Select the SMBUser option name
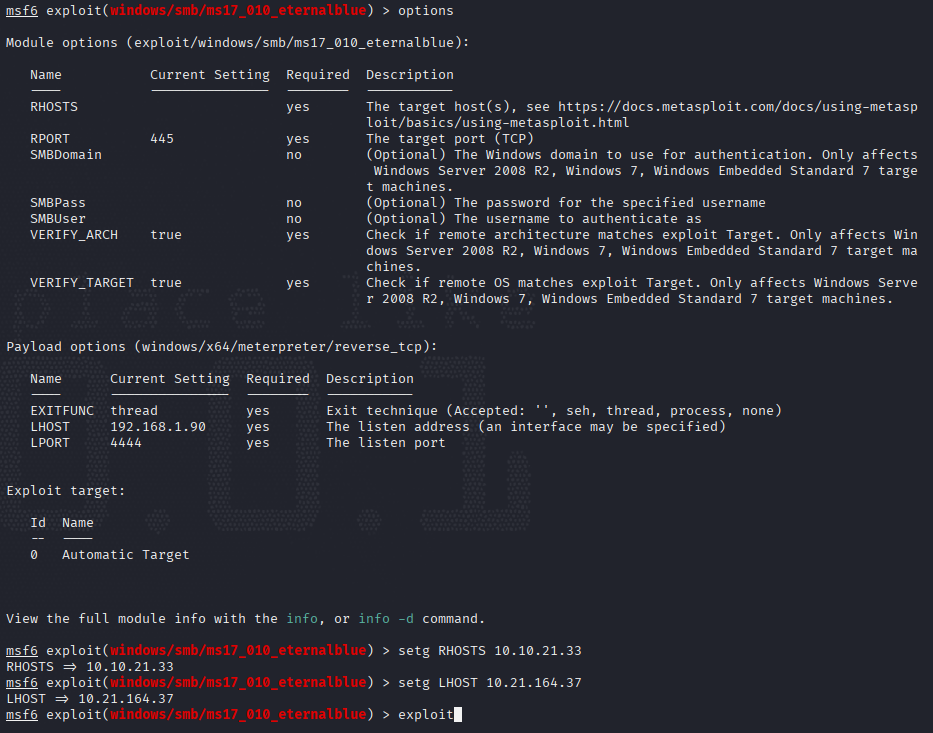This screenshot has width=933, height=733. click(58, 220)
